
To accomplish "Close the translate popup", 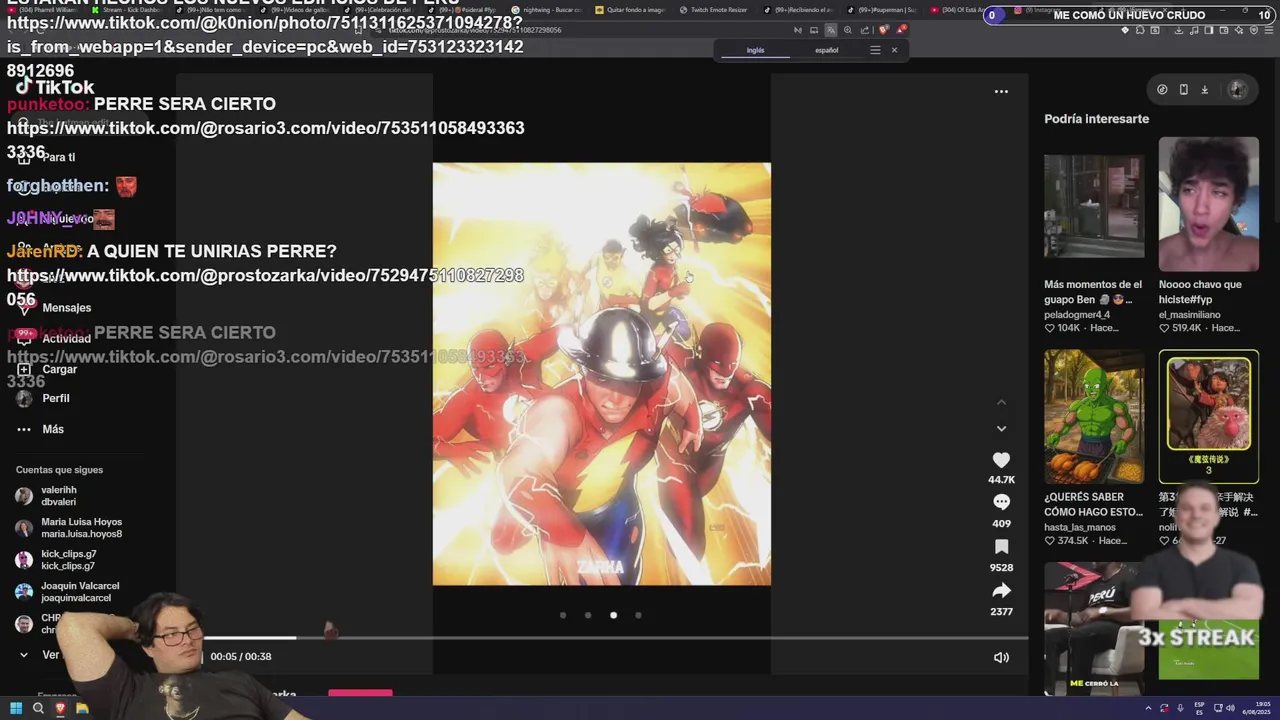I will point(894,50).
